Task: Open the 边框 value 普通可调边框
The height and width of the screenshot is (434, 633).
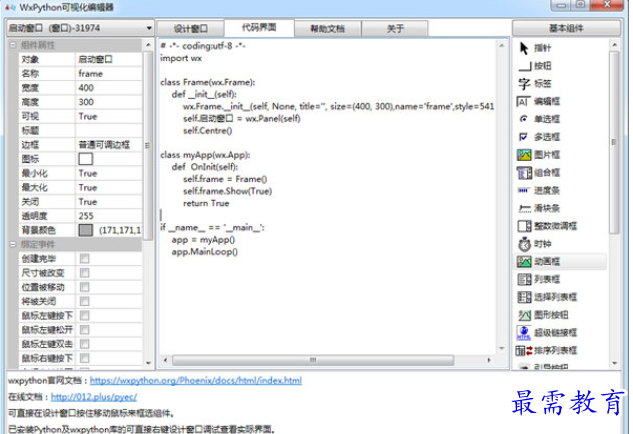Action: (109, 145)
